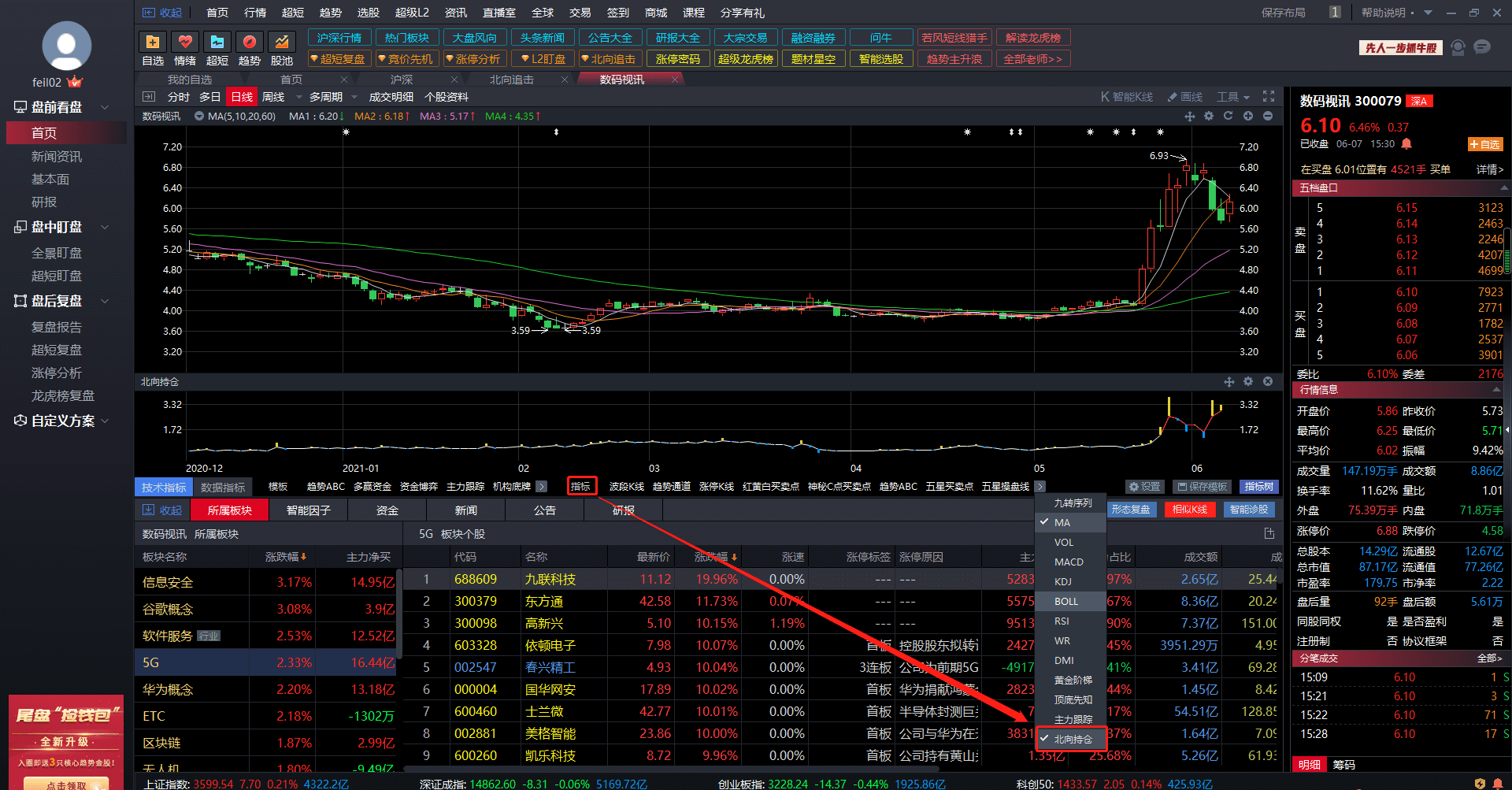The image size is (1512, 790).
Task: Click the 尾盘捡钱包 promotional banner
Action: click(66, 742)
